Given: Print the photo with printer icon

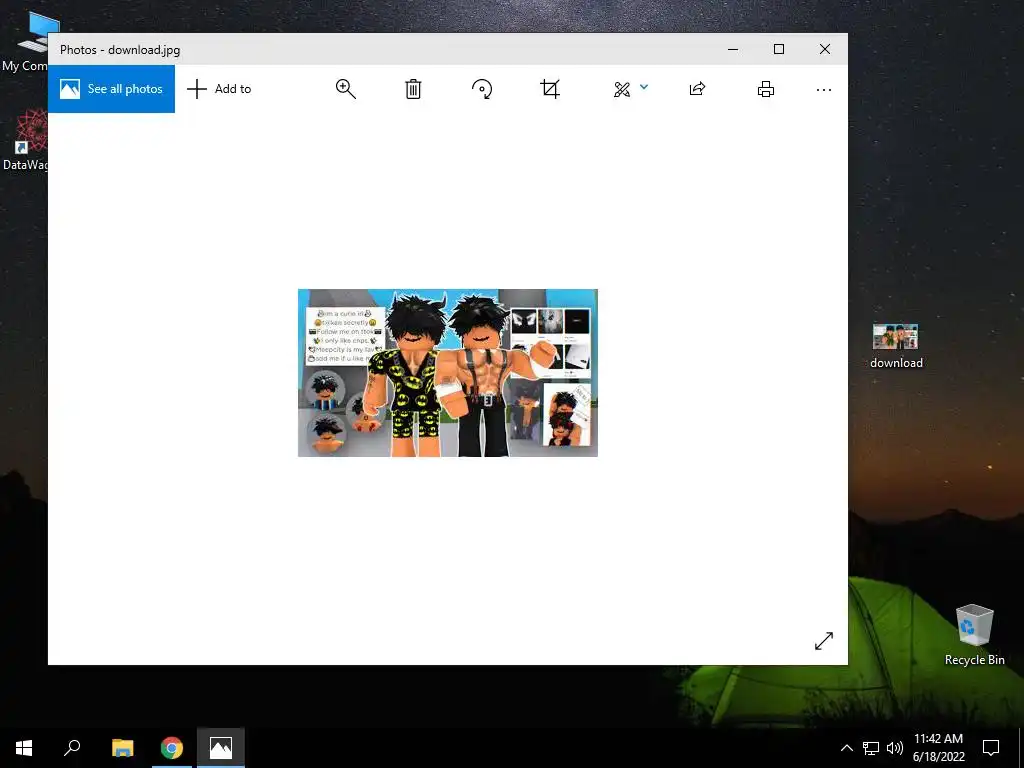Looking at the screenshot, I should click(x=765, y=89).
